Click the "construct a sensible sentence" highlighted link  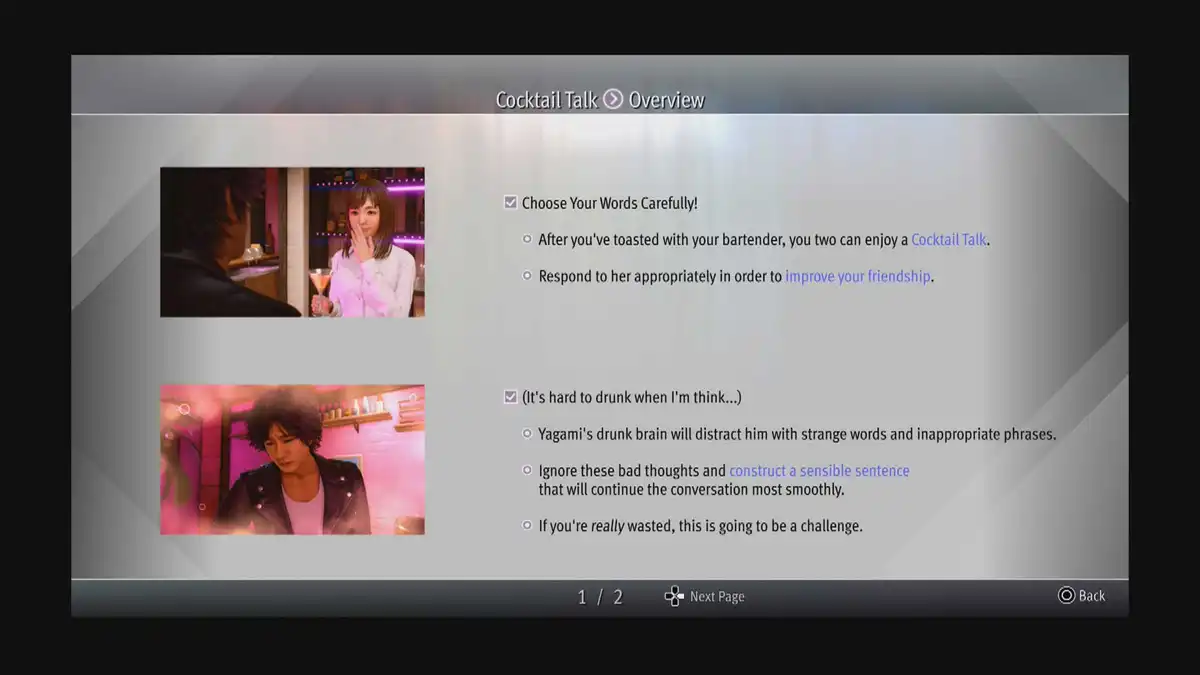[x=819, y=471]
